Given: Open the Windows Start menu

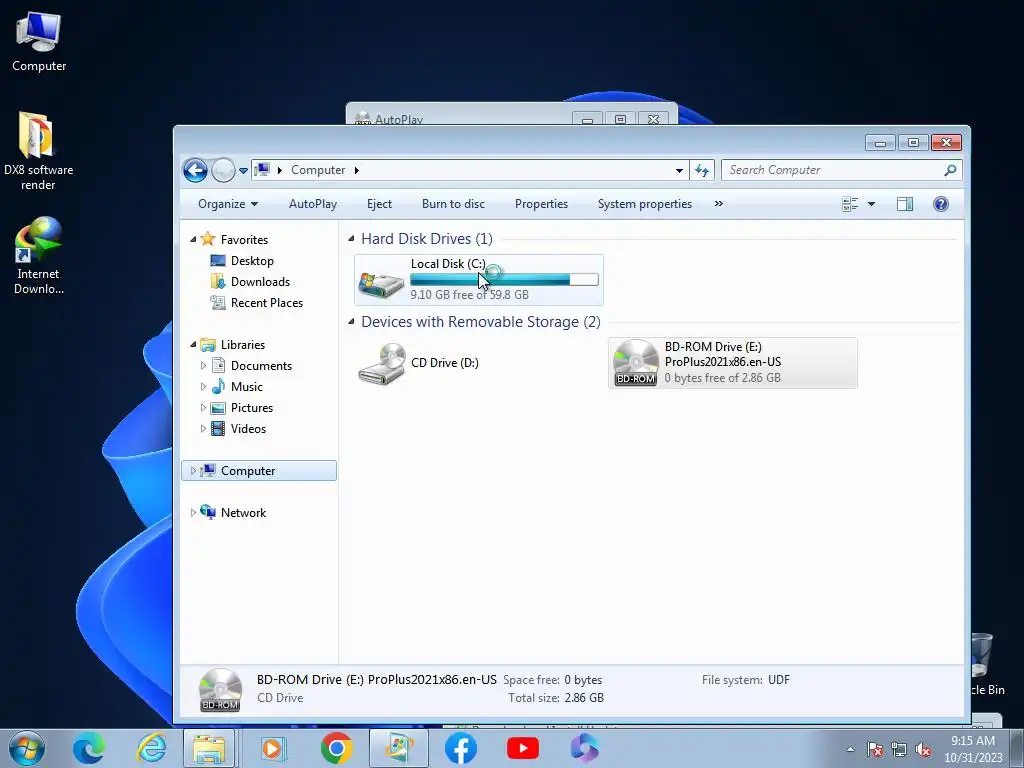Looking at the screenshot, I should click(27, 748).
